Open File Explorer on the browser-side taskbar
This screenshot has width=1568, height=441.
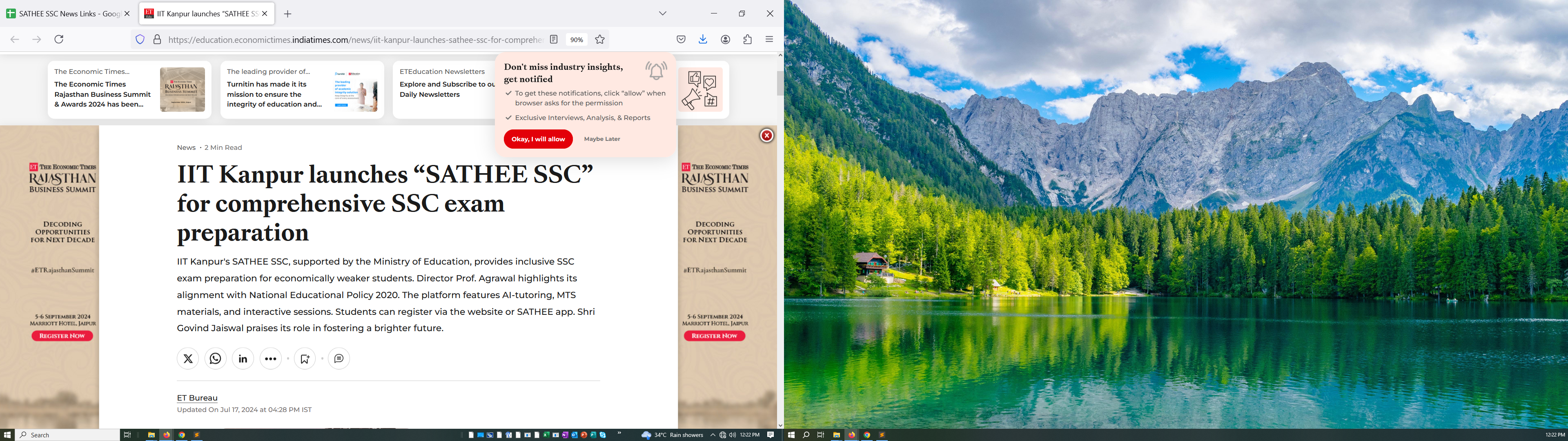click(x=151, y=435)
